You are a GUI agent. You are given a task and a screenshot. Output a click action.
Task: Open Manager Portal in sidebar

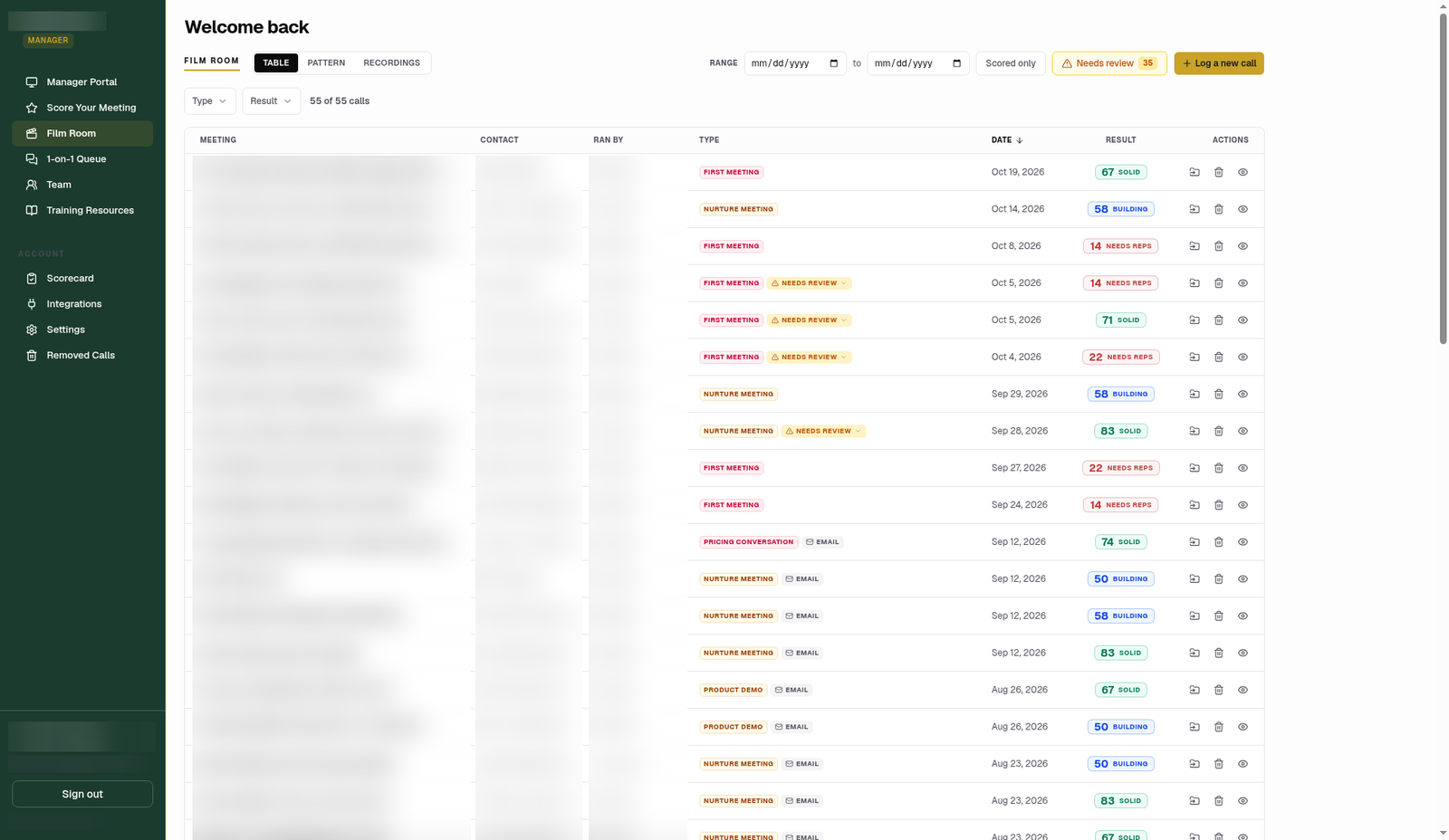[x=82, y=82]
